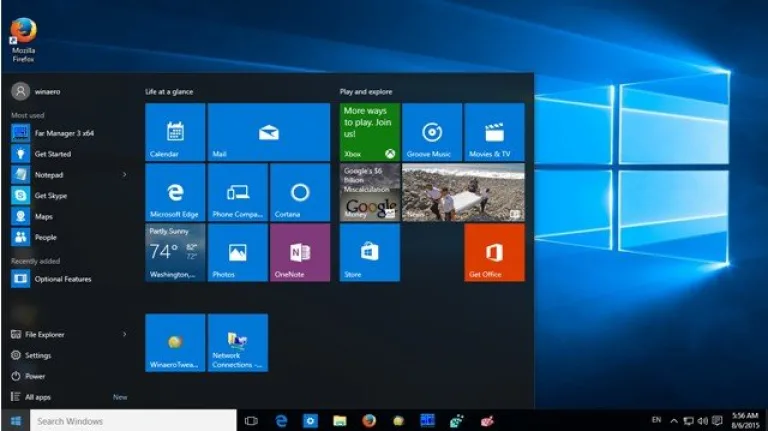The image size is (768, 431).
Task: Open the Photos tile
Action: (238, 252)
